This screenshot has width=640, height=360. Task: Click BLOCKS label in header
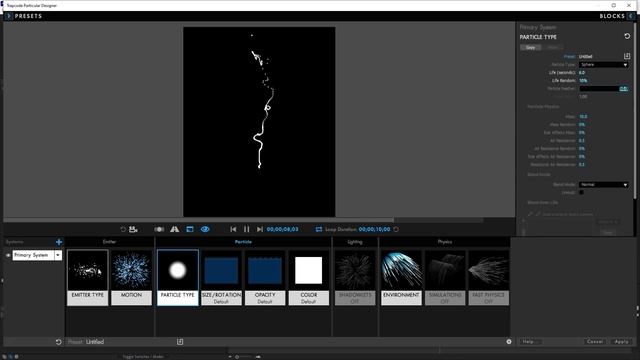coord(612,16)
